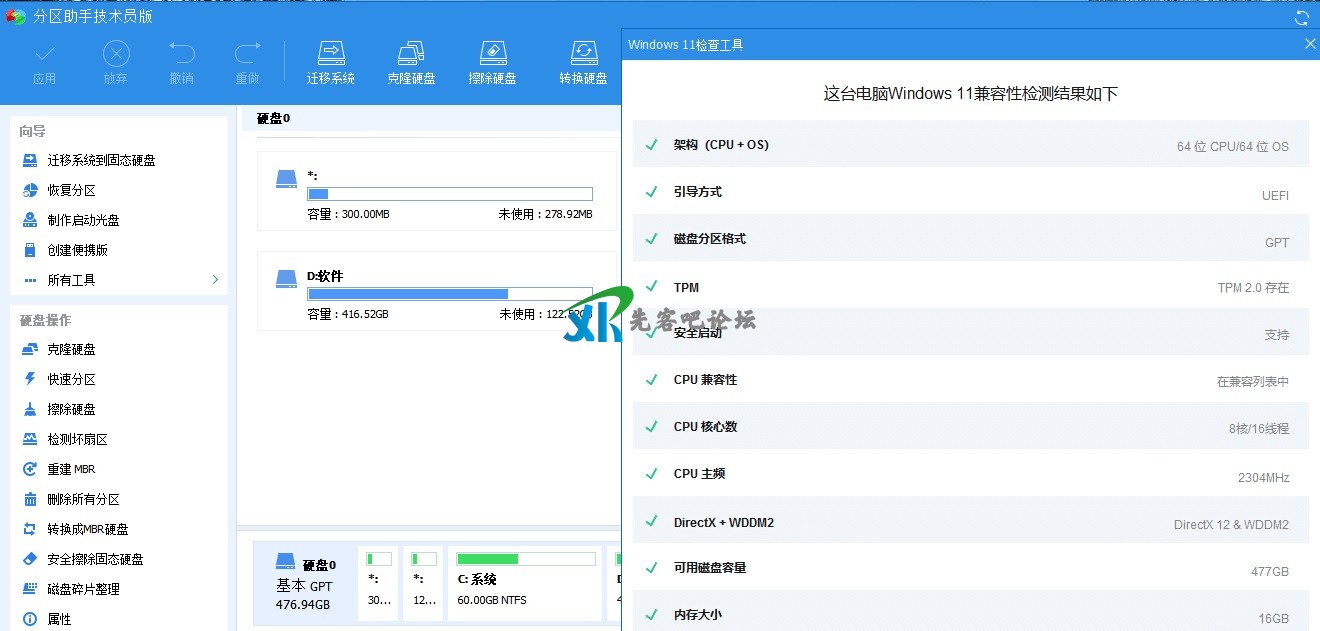The height and width of the screenshot is (631, 1320).
Task: Start 制作启动光盘 from sidebar
Action: coord(83,220)
